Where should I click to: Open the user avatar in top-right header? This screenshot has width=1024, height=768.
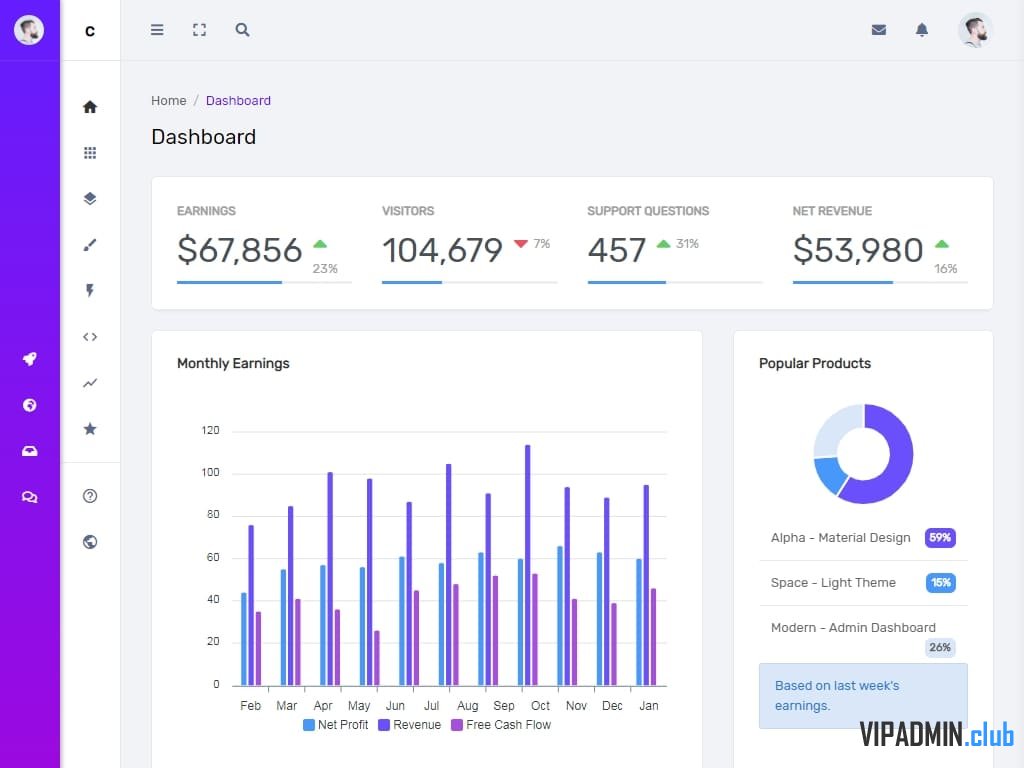(x=975, y=30)
